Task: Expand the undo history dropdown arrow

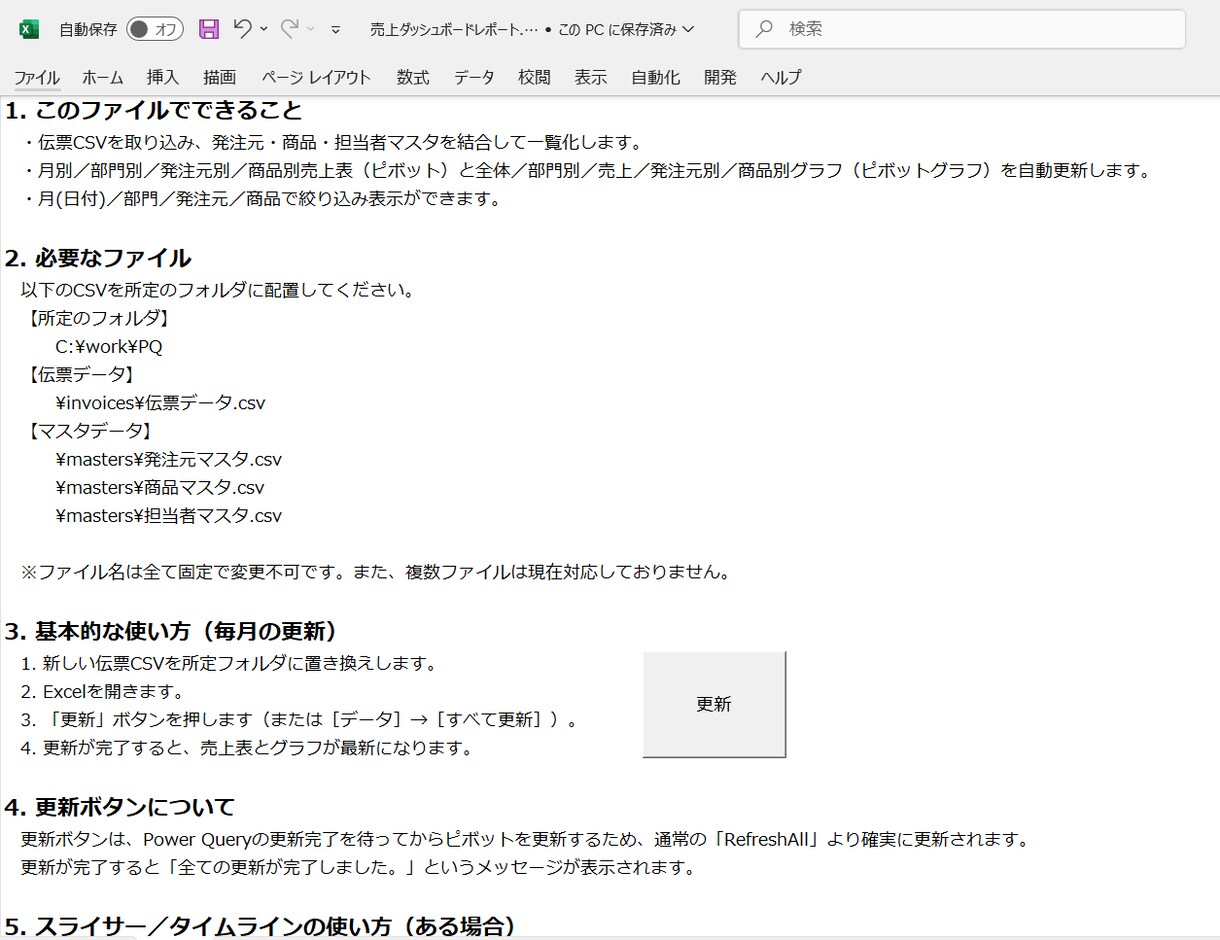Action: pyautogui.click(x=264, y=29)
